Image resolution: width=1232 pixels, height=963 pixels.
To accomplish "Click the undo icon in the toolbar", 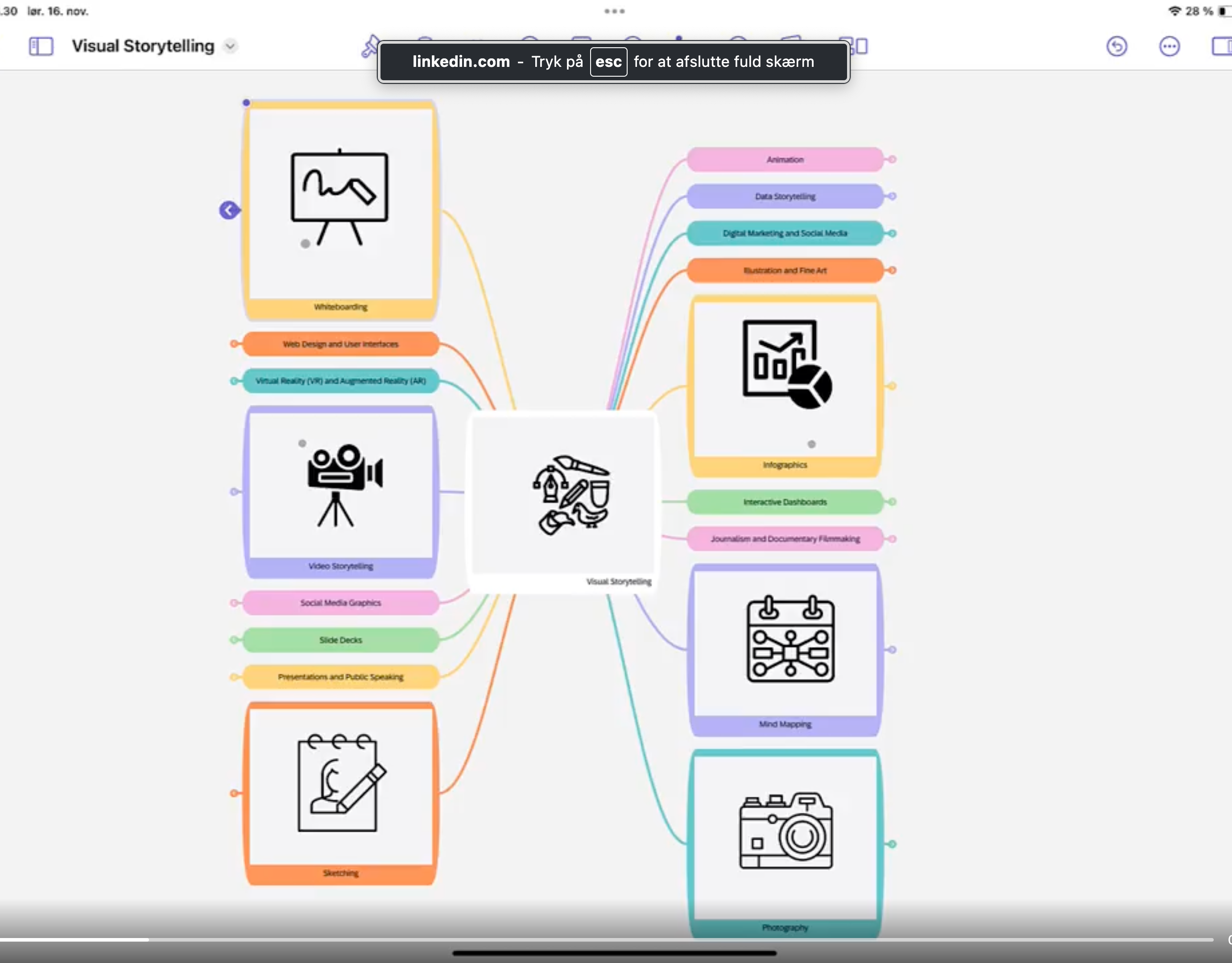I will [1116, 46].
